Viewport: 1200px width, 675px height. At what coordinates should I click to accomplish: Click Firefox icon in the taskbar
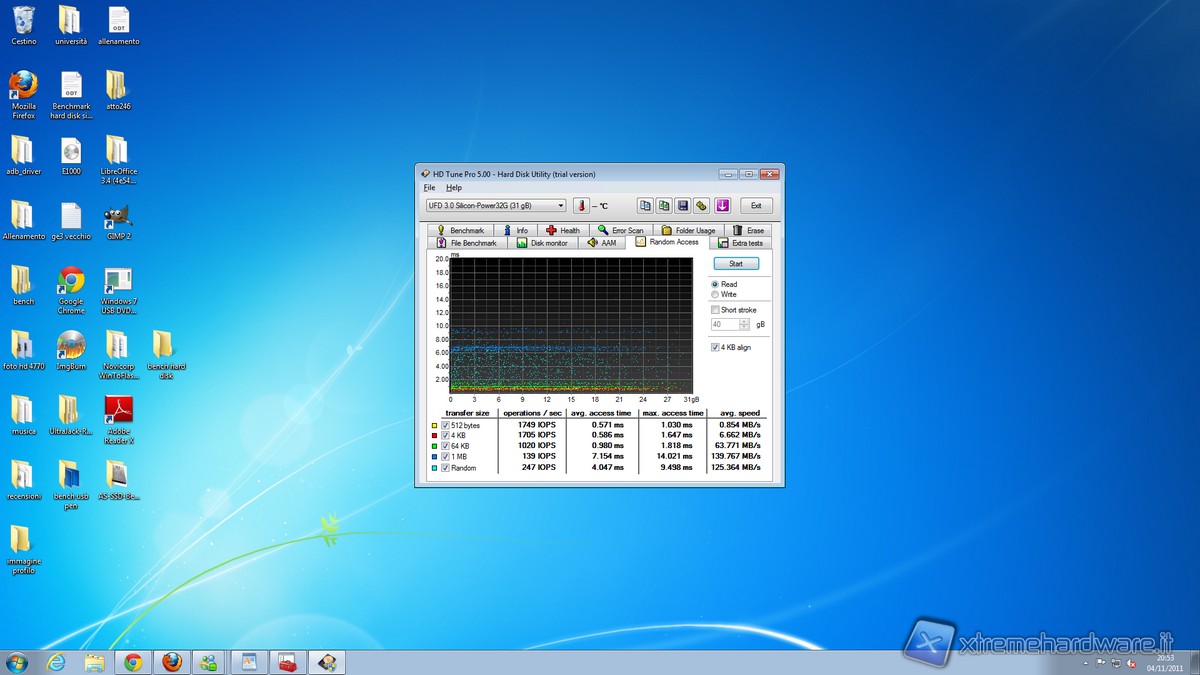171,662
